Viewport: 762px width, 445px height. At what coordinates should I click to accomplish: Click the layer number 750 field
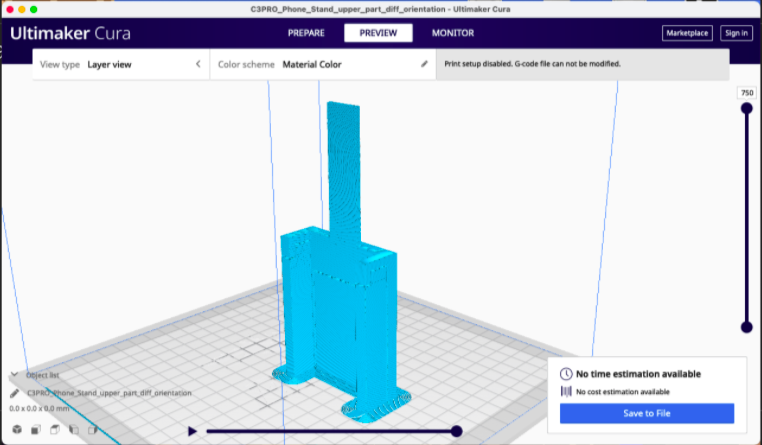coord(747,93)
